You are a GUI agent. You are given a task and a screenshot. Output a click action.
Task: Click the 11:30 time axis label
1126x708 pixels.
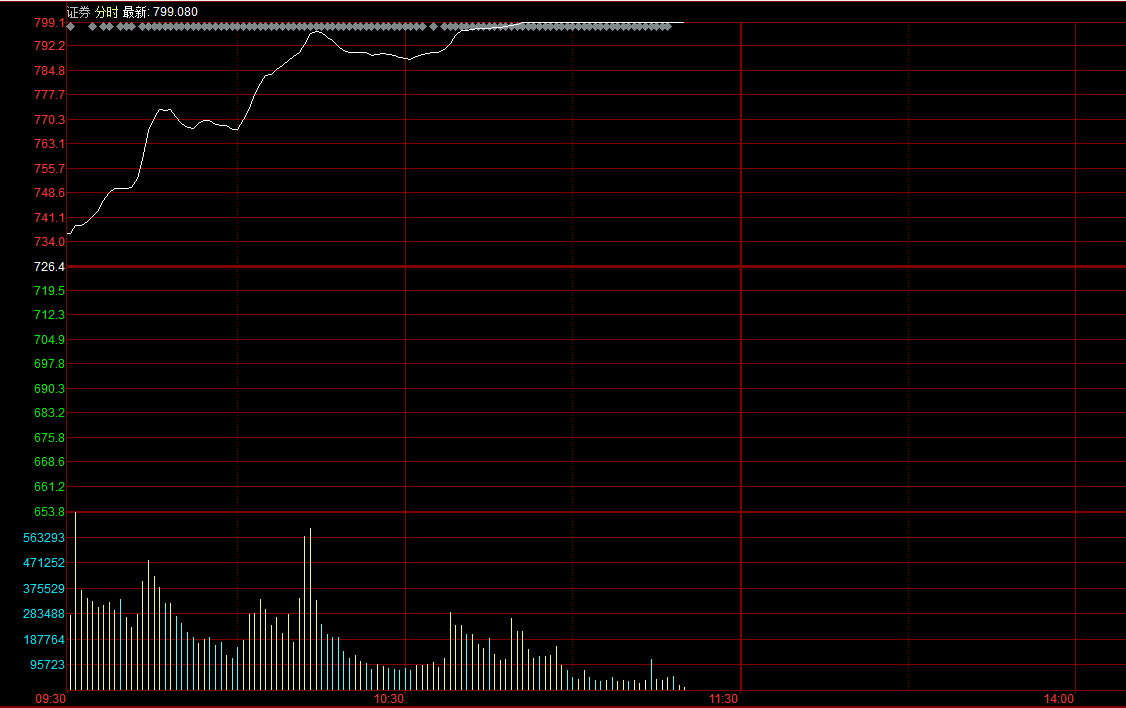(x=723, y=699)
